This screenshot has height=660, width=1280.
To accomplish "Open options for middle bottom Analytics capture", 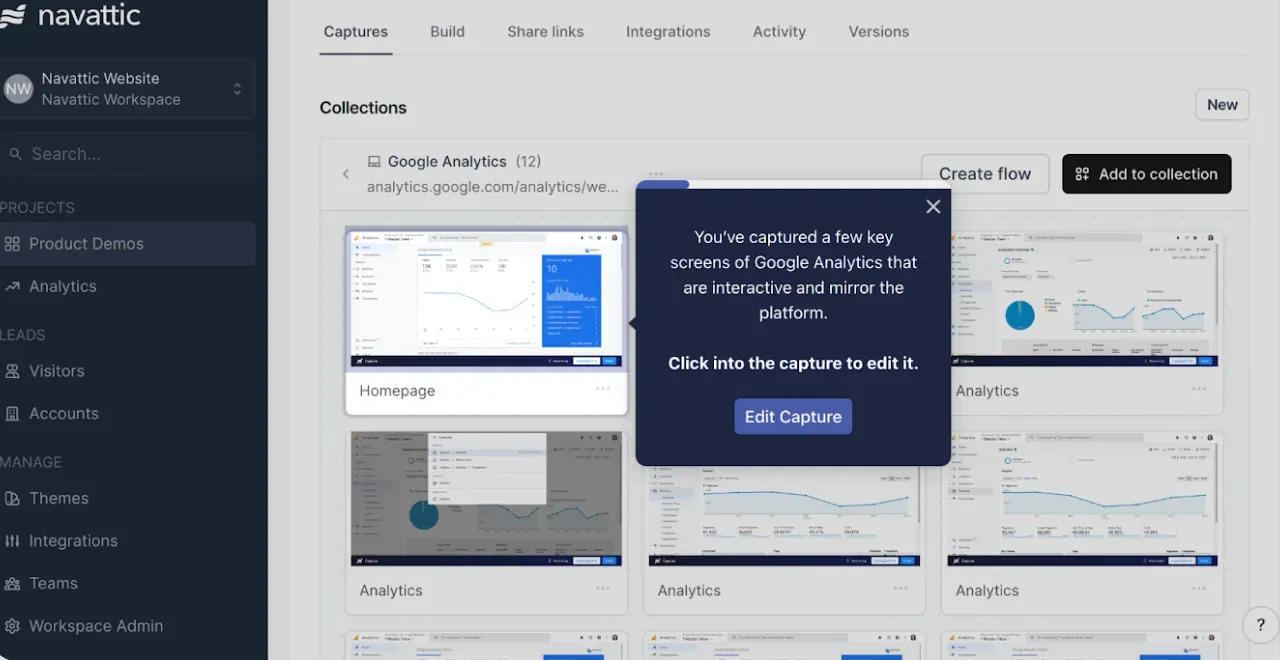I will (901, 589).
